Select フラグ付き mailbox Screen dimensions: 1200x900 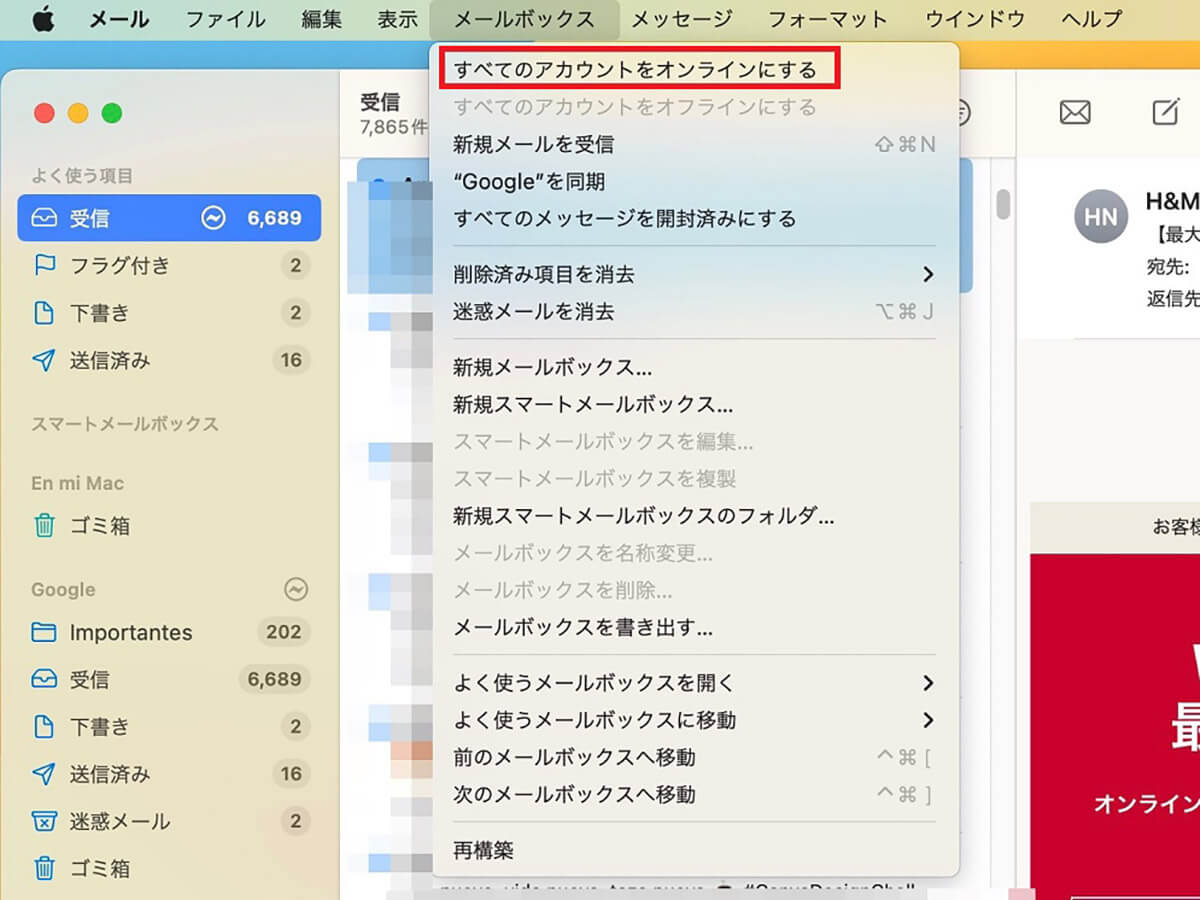click(169, 265)
